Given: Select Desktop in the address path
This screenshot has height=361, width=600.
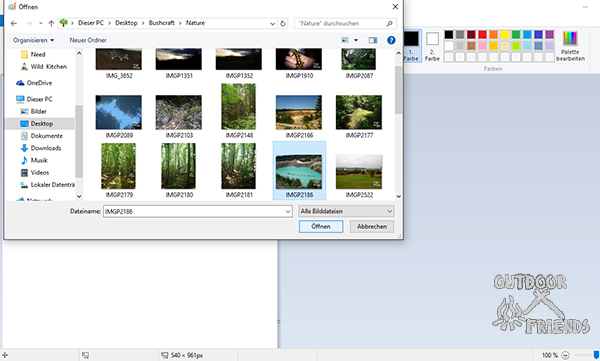Looking at the screenshot, I should tap(126, 23).
